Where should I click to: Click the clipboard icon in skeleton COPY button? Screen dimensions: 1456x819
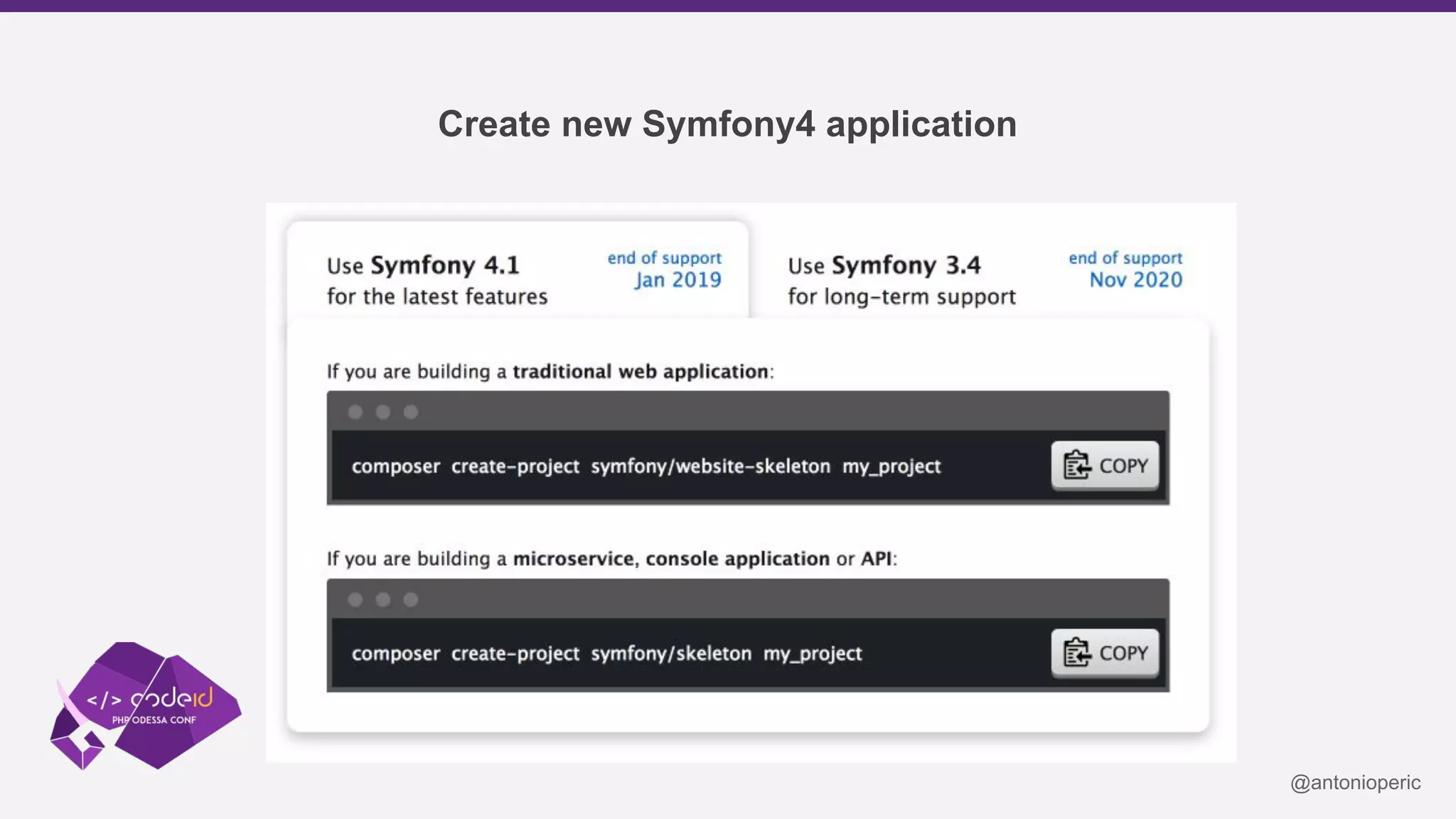(x=1076, y=652)
